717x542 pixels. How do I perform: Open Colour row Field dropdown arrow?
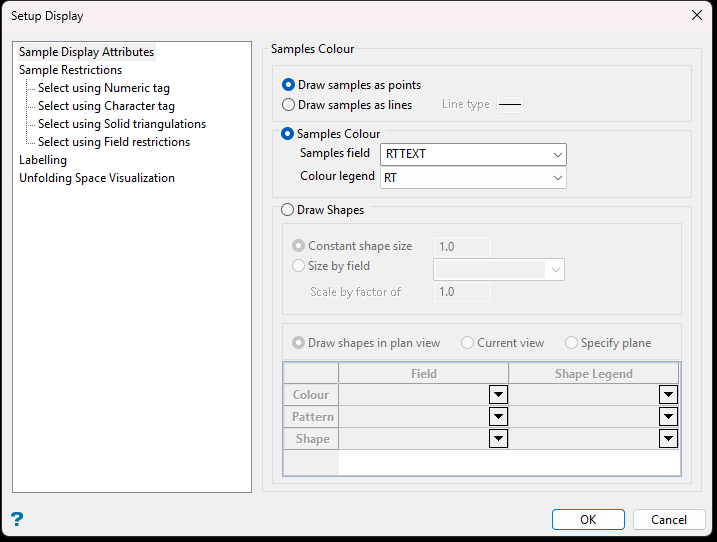point(498,394)
